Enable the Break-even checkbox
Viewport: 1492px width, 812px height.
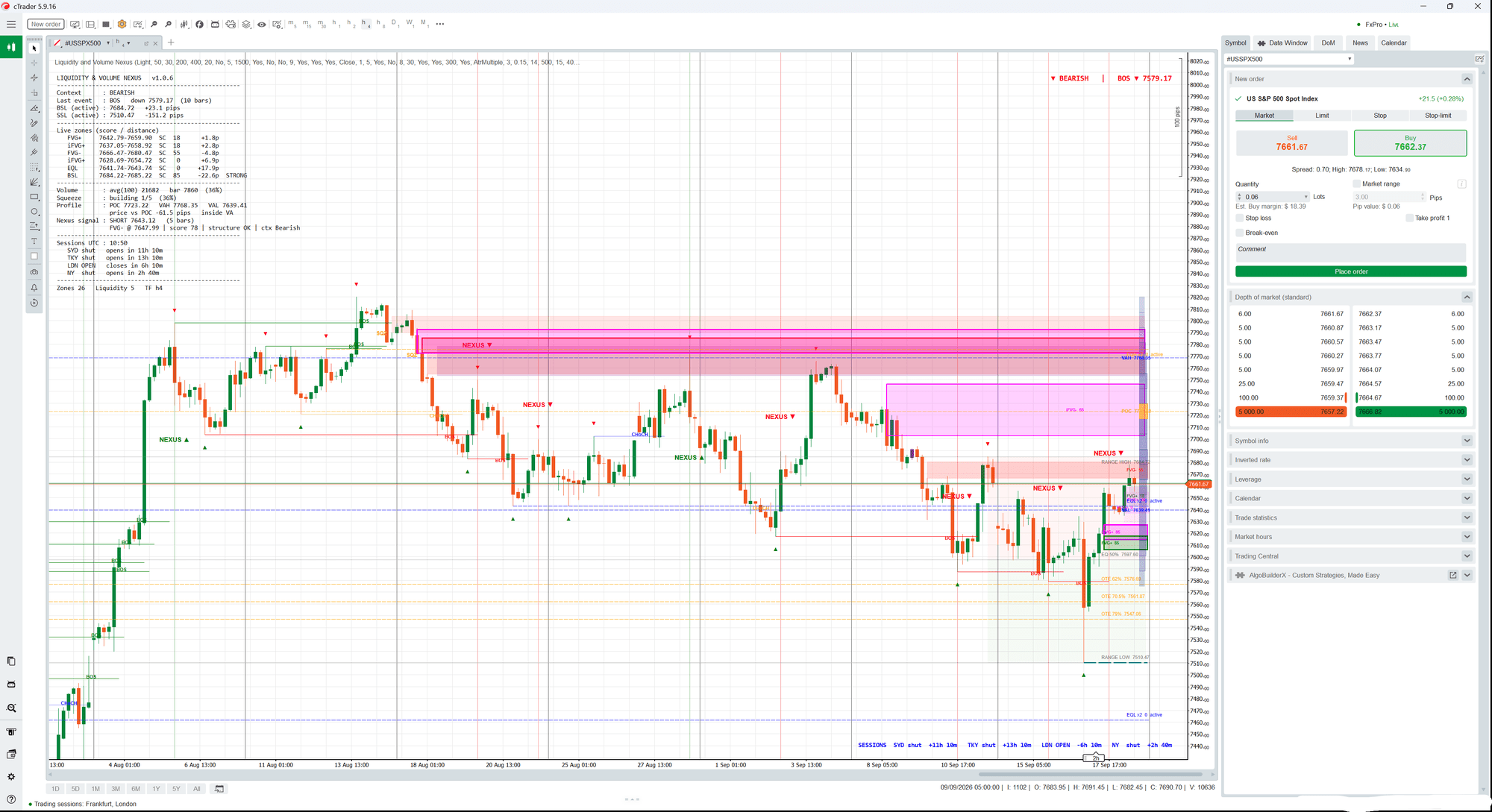tap(1240, 233)
